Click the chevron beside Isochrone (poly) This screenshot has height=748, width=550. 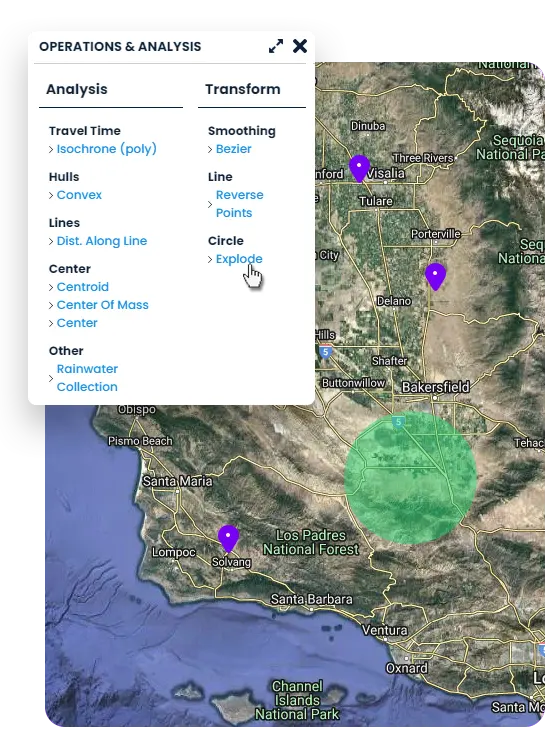(x=51, y=149)
